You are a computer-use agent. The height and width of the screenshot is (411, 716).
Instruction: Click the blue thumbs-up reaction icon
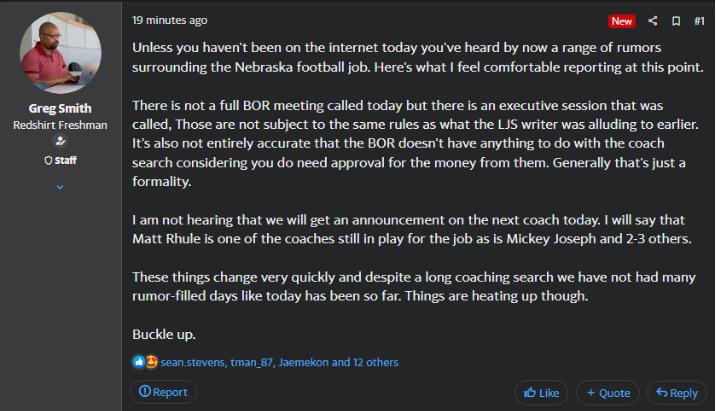pos(139,362)
